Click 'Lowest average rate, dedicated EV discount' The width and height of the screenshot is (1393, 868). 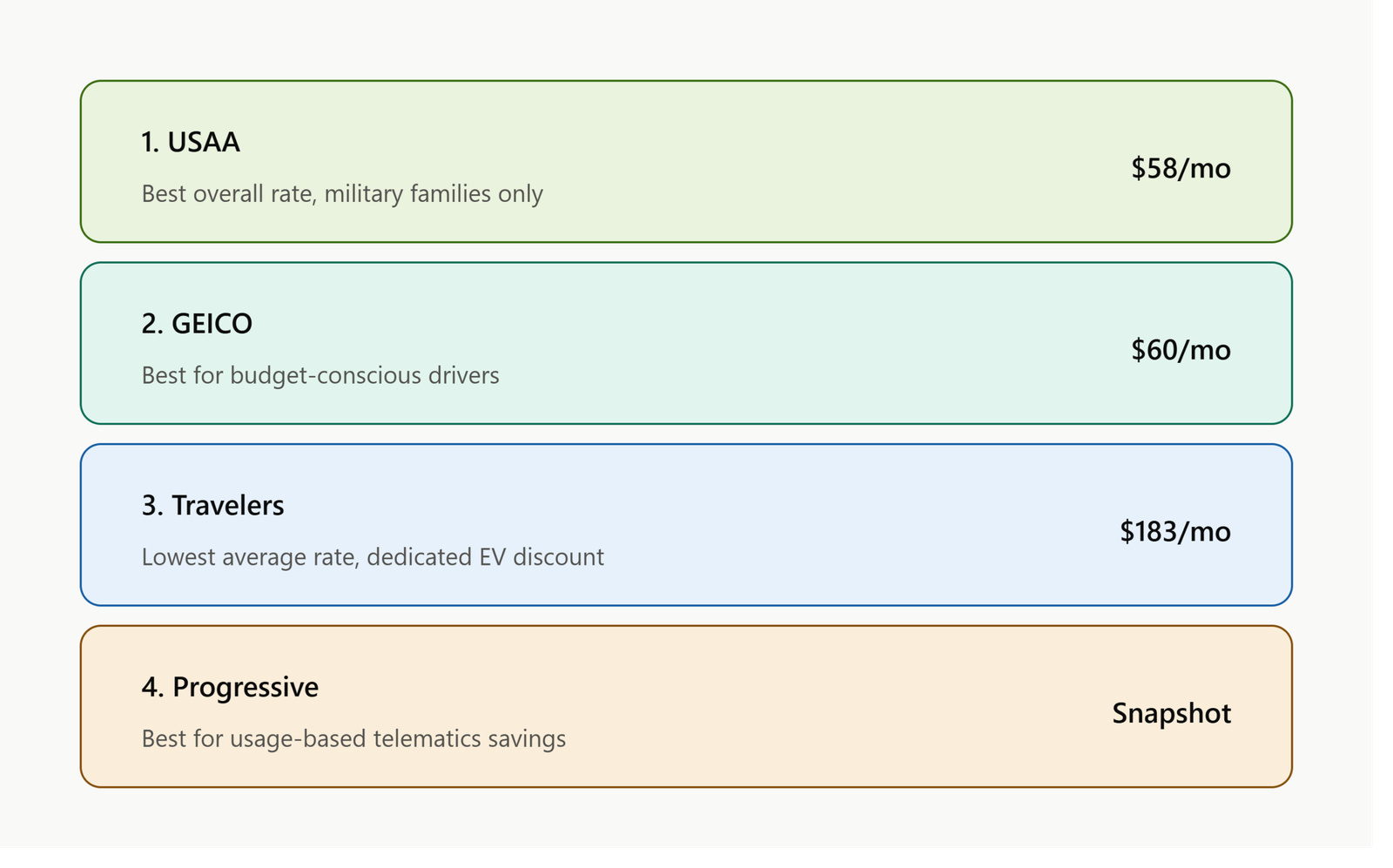[x=373, y=557]
